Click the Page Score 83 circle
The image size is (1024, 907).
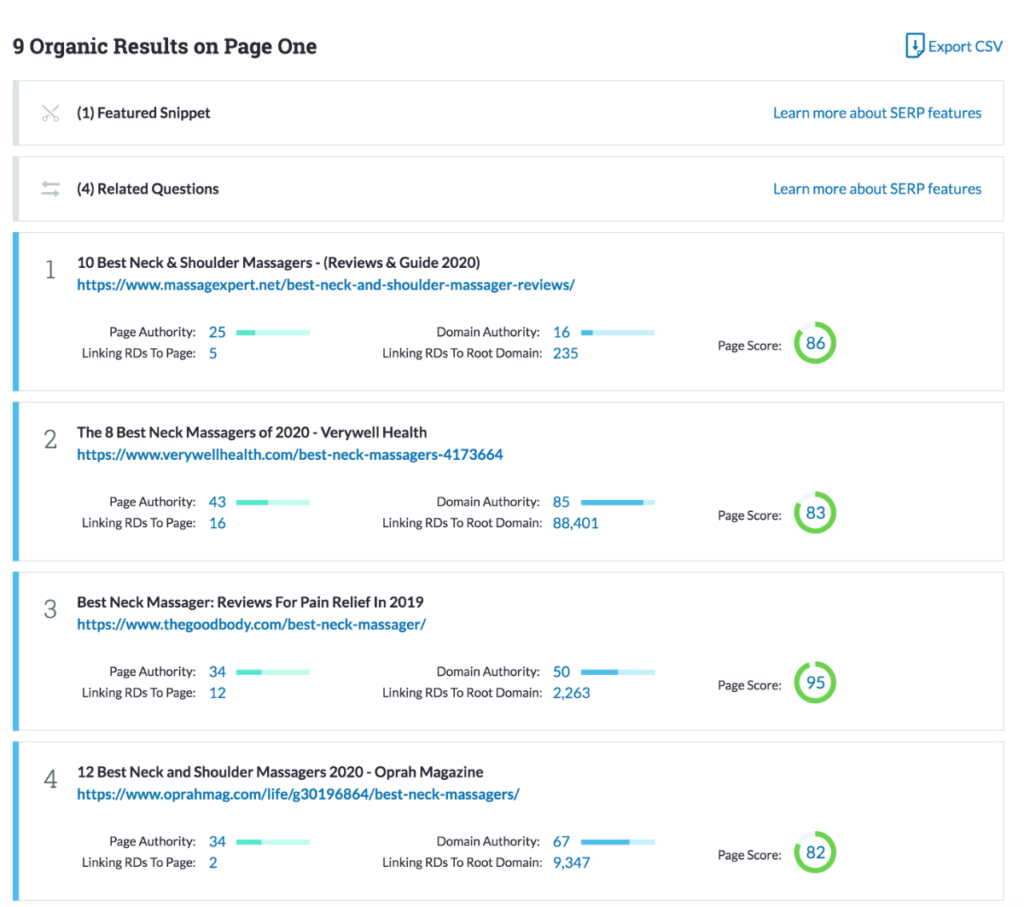pos(815,513)
